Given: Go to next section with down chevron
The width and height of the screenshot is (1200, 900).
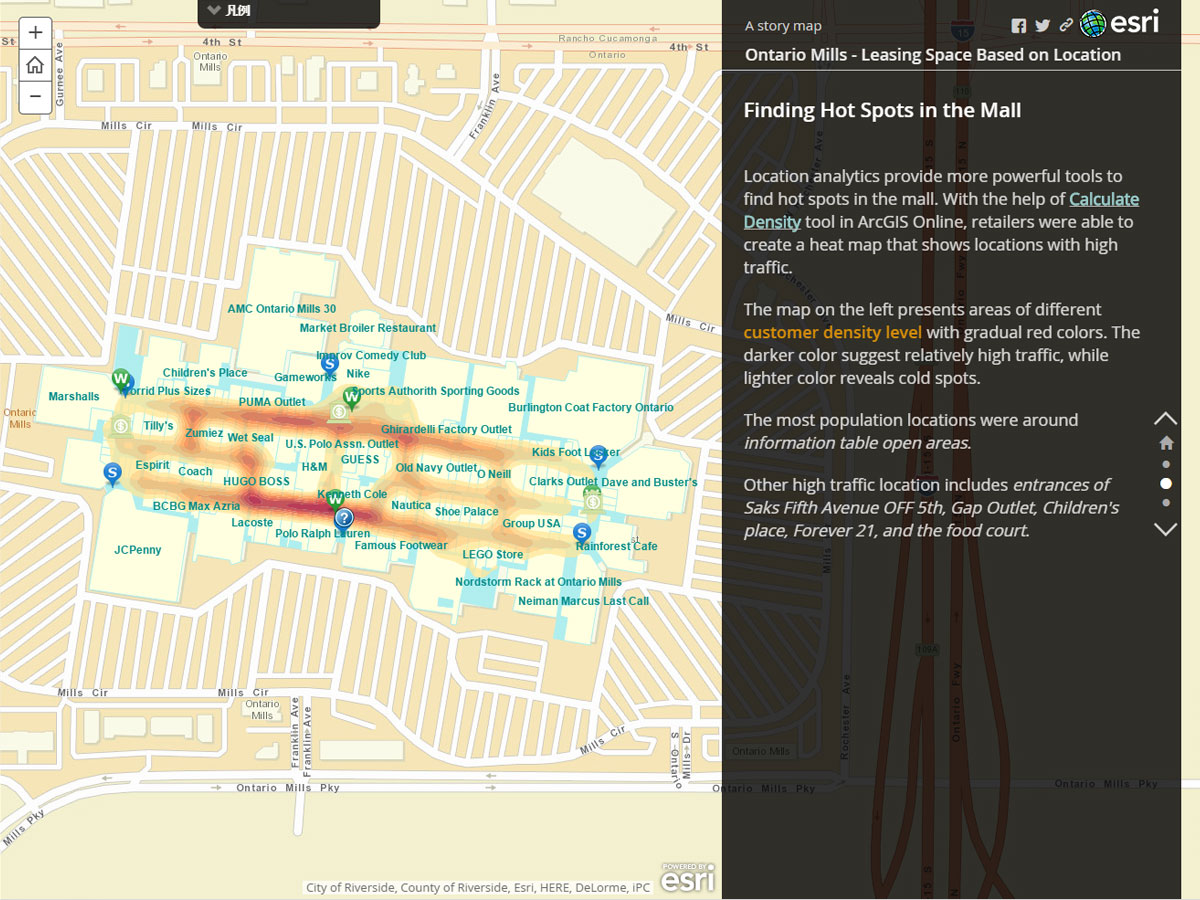Looking at the screenshot, I should (x=1166, y=529).
